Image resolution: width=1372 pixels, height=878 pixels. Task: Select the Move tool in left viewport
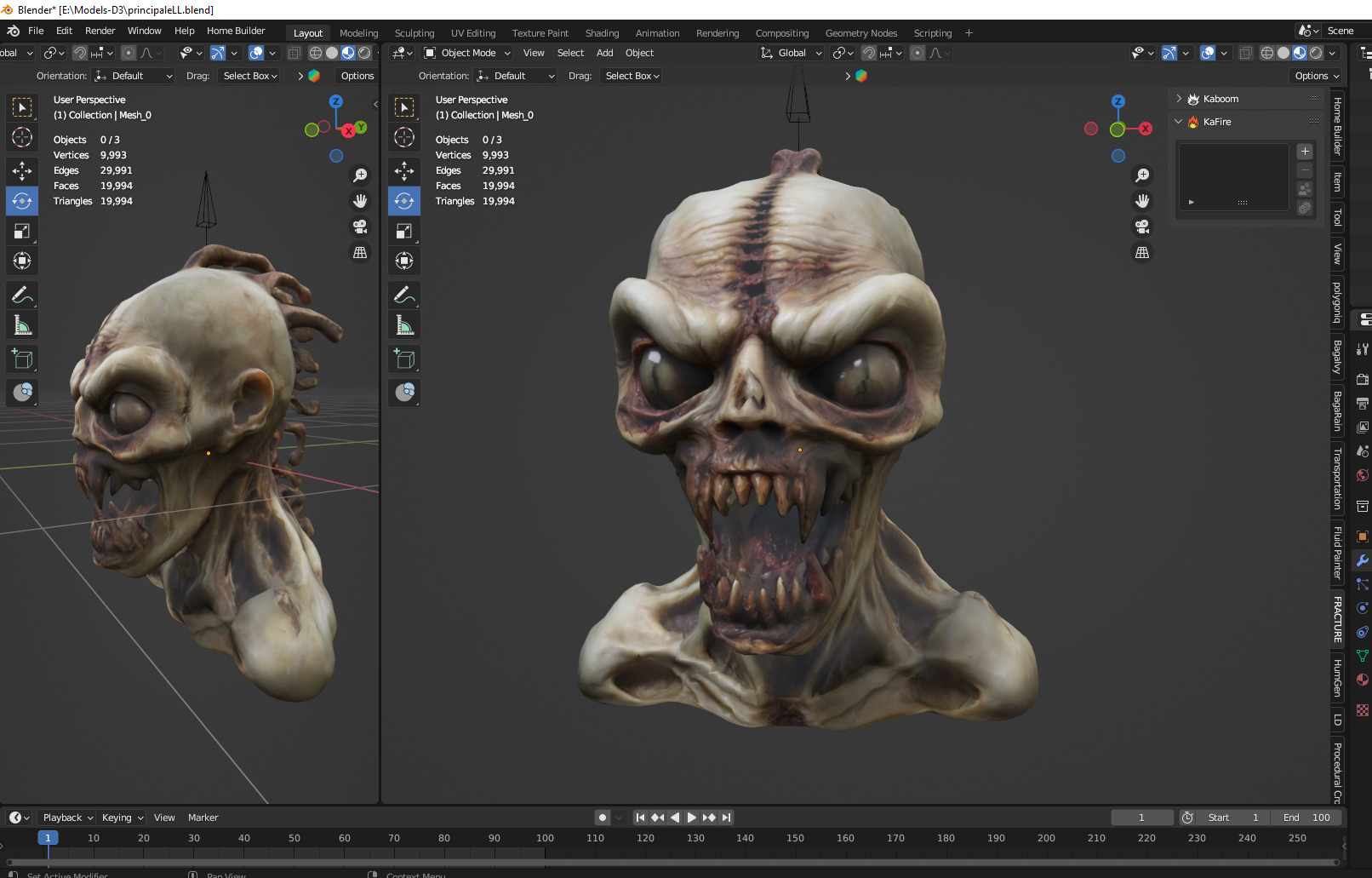click(22, 171)
